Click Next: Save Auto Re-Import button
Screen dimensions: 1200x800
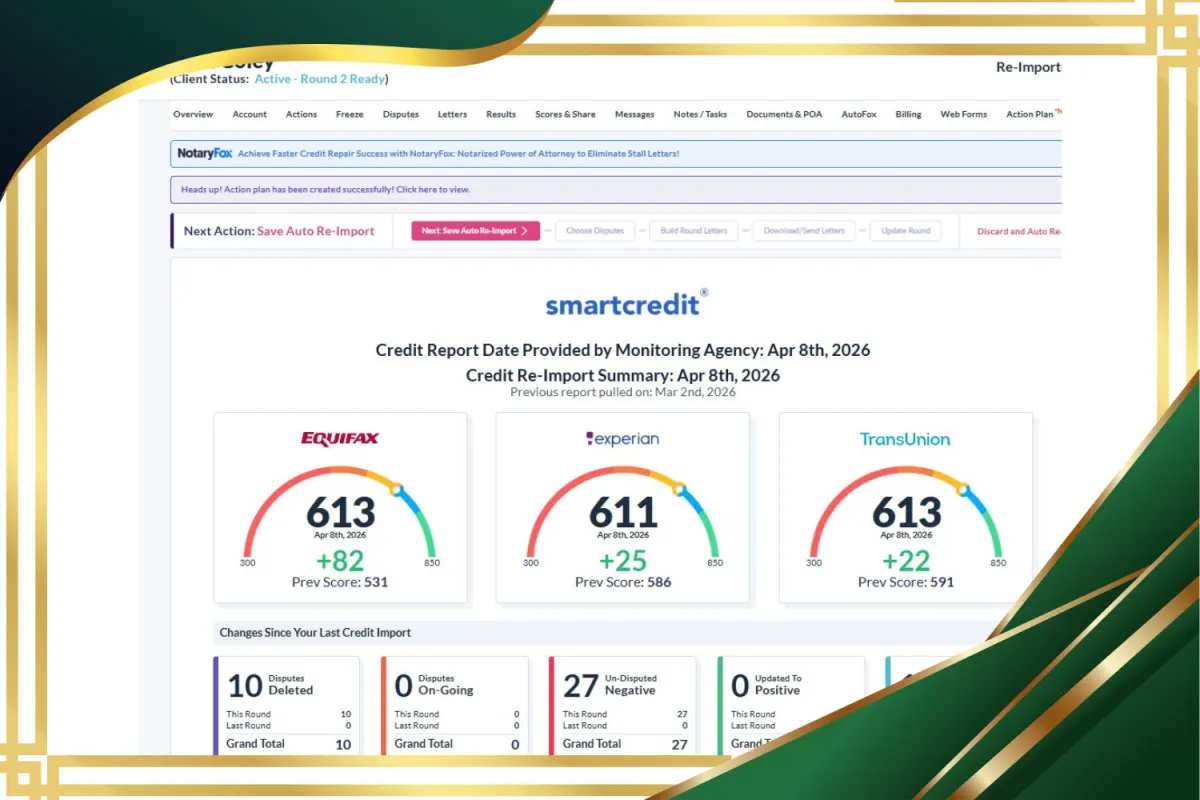click(x=475, y=231)
